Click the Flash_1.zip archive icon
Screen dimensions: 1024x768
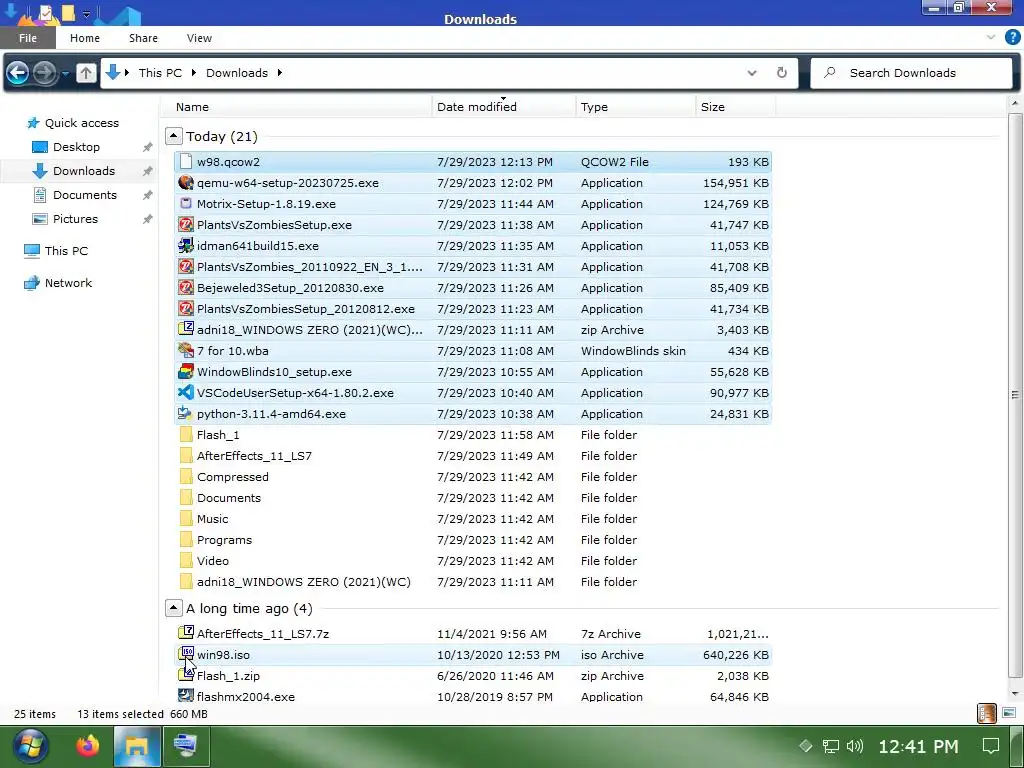185,675
